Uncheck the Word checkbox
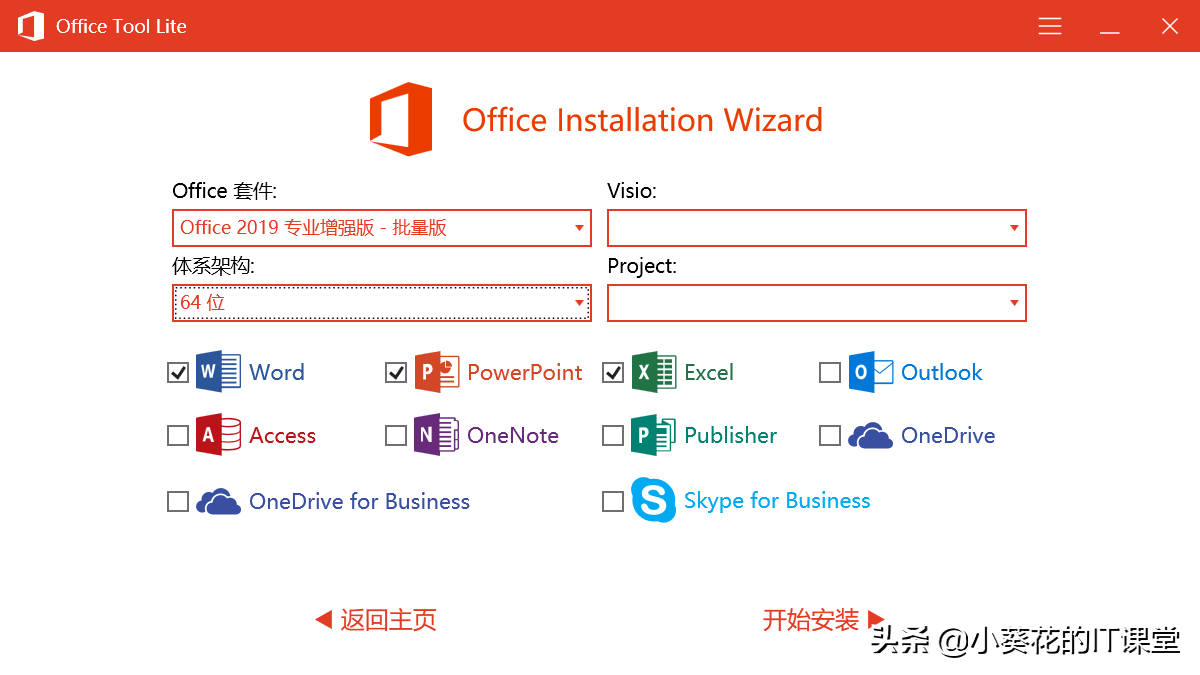Image resolution: width=1200 pixels, height=675 pixels. coord(178,373)
